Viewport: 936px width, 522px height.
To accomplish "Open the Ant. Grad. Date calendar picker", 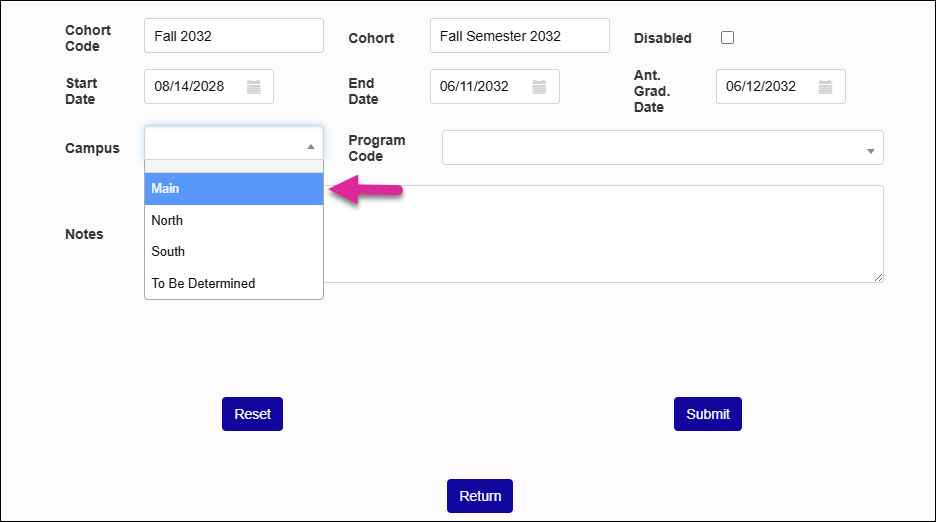I will [x=825, y=87].
